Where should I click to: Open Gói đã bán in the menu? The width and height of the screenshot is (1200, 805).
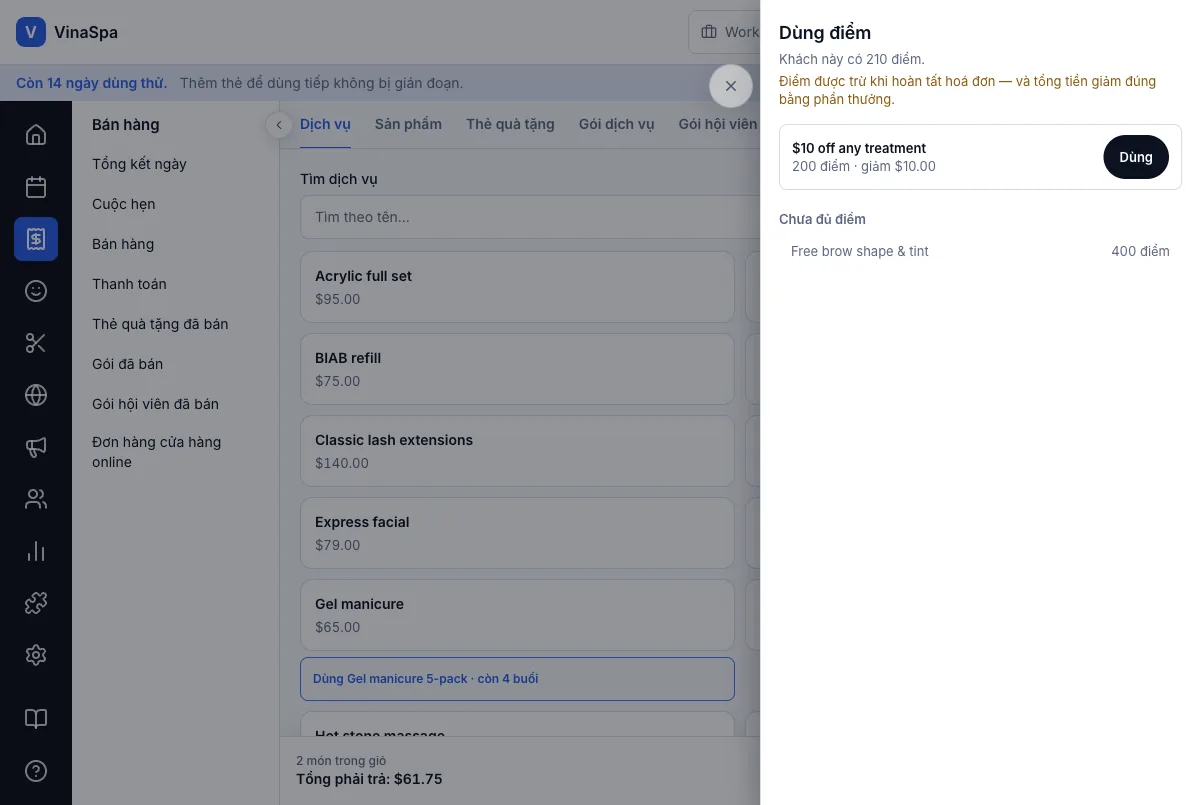(x=127, y=364)
